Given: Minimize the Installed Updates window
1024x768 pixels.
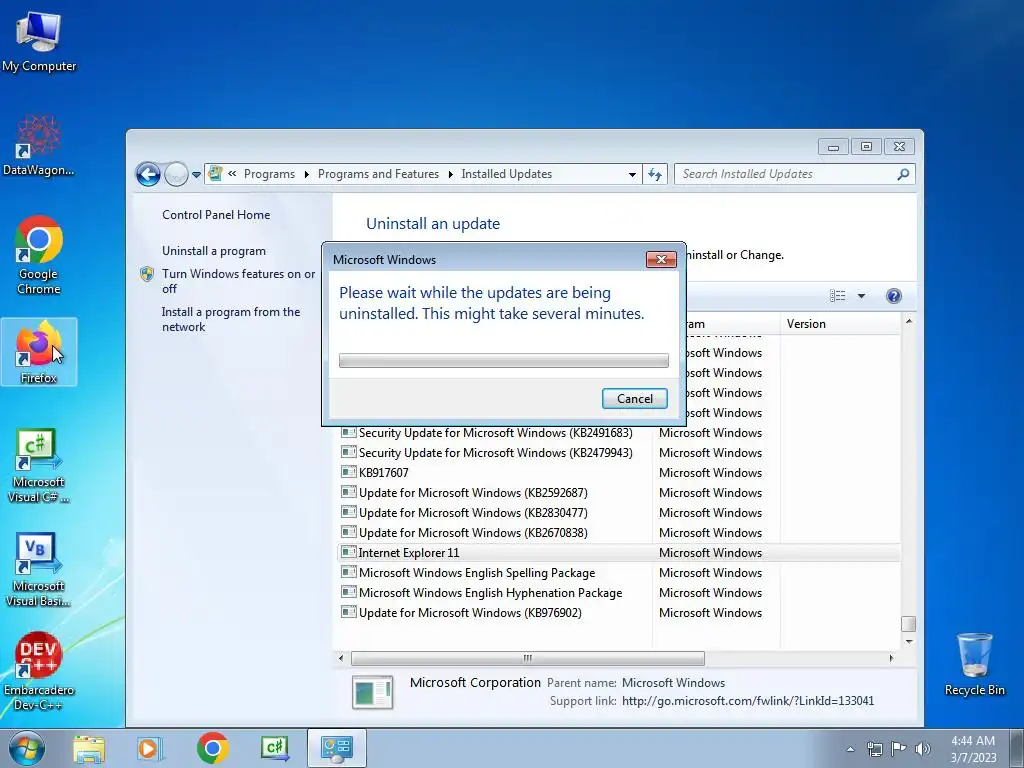Looking at the screenshot, I should 833,147.
